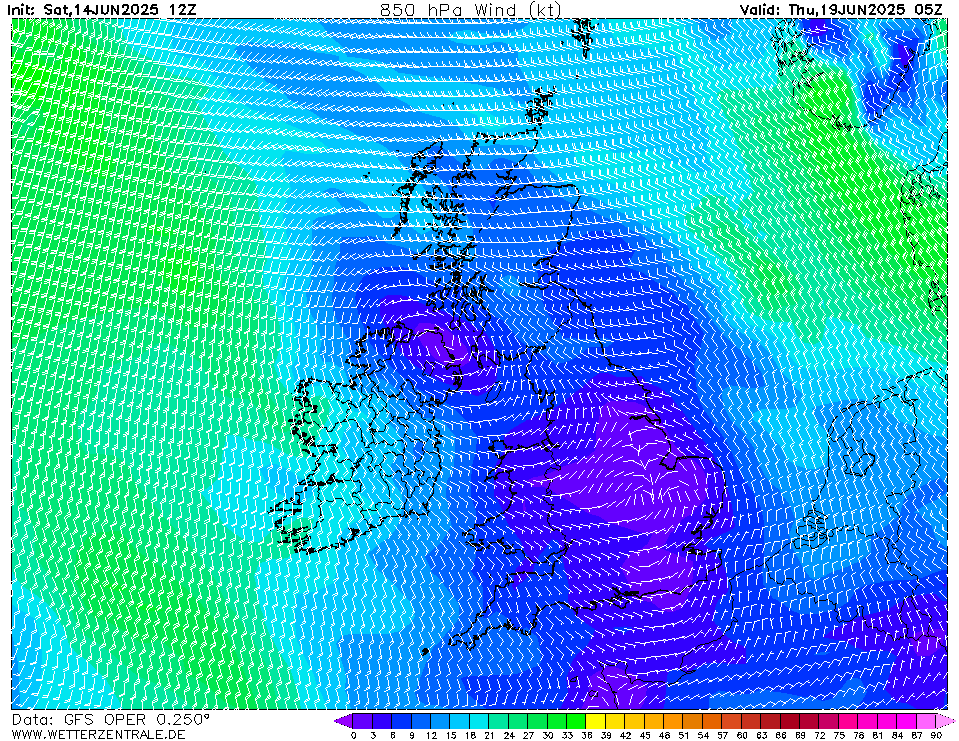This screenshot has height=741, width=959.
Task: Click the "Data: GFS OPER 0.250°" source label
Action: pyautogui.click(x=111, y=720)
